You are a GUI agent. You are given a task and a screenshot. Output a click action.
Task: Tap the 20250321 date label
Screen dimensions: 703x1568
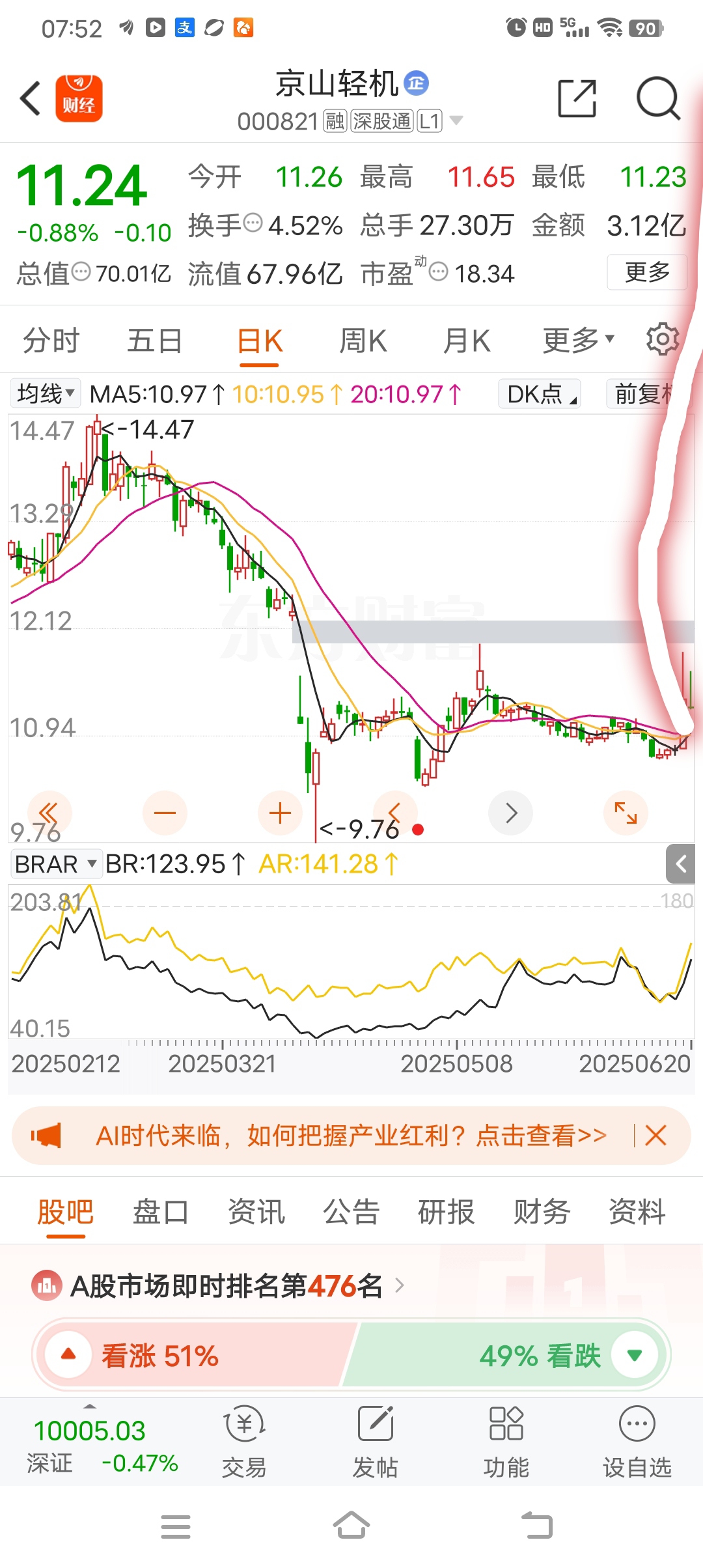(222, 1063)
